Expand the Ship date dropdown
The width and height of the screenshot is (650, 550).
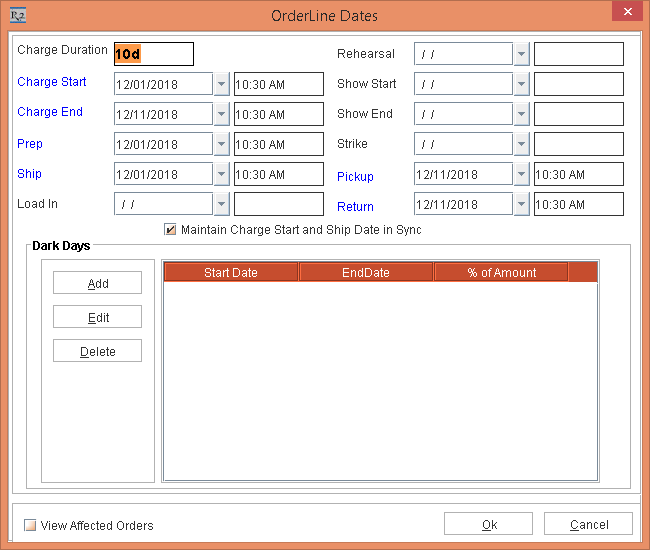pyautogui.click(x=221, y=174)
